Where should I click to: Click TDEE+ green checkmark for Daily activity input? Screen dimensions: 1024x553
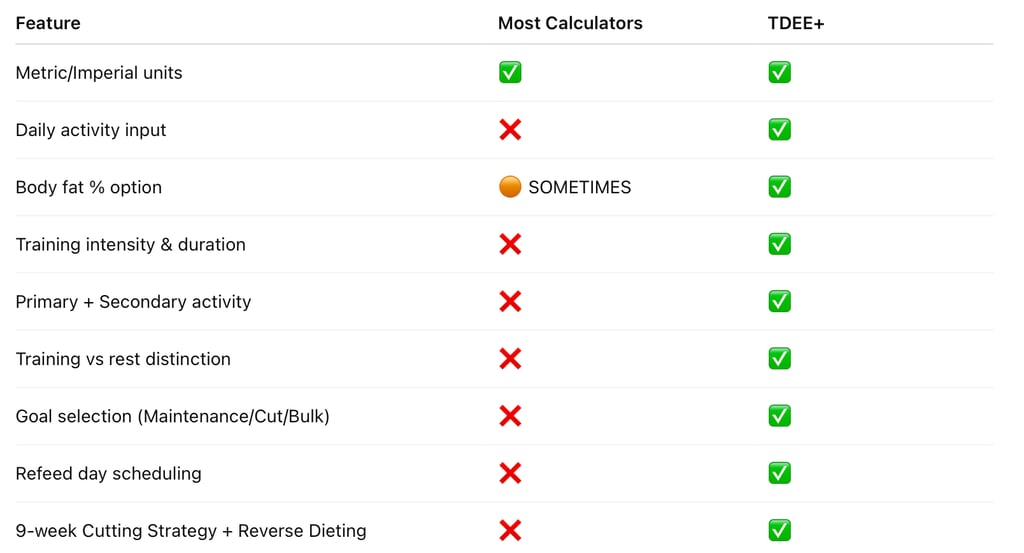[780, 129]
